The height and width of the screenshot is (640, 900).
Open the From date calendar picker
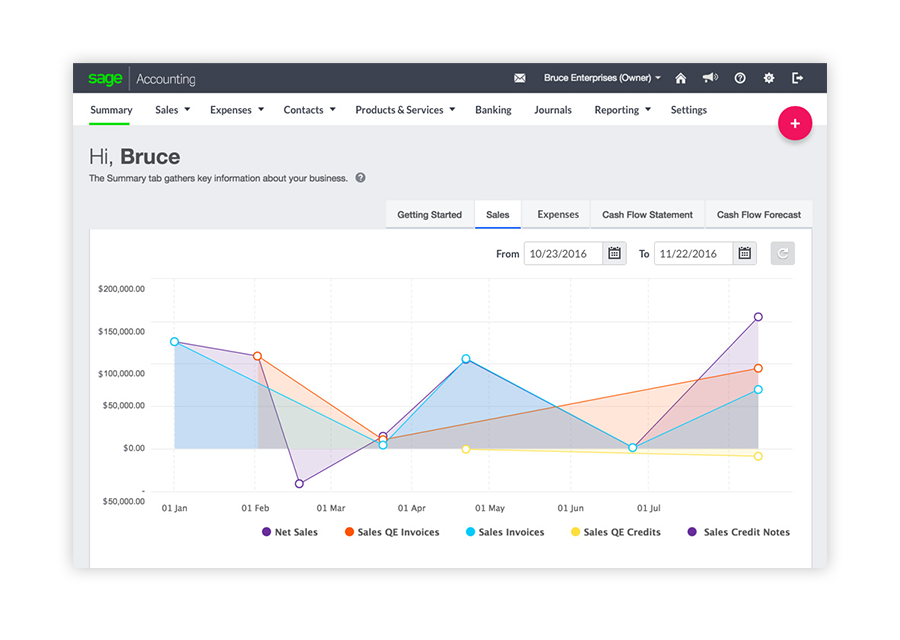pos(614,253)
